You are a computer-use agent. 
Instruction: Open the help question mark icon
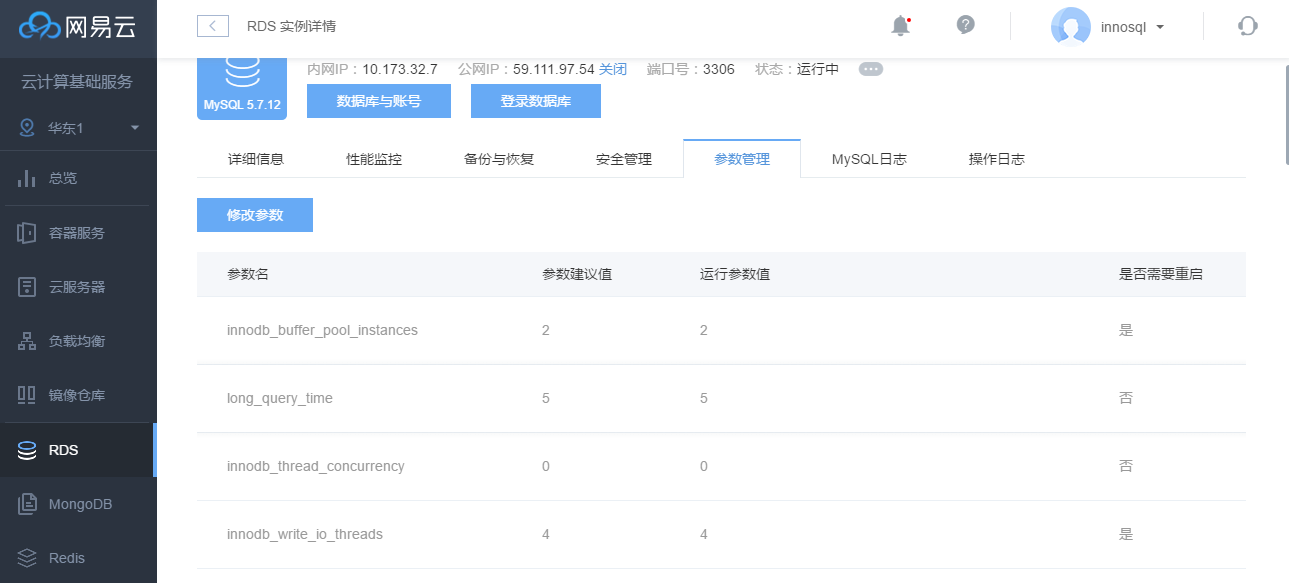pos(964,26)
